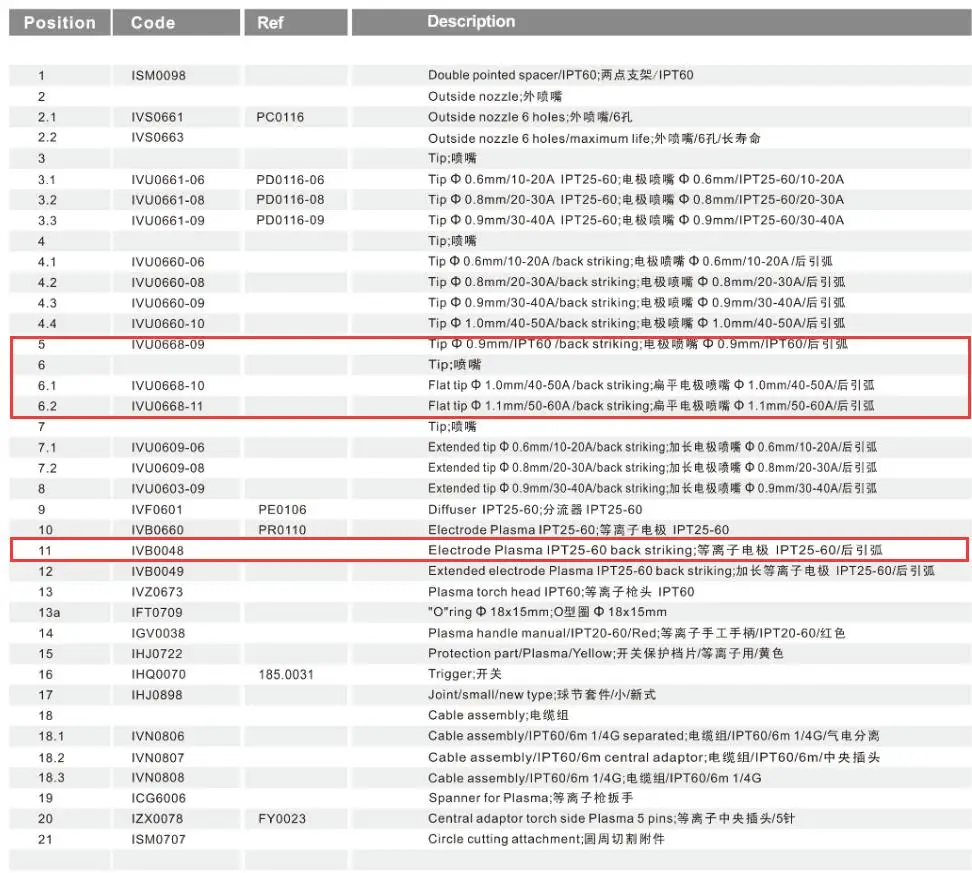972x873 pixels.
Task: Click Plasma torch head IPT60 description
Action: (561, 592)
